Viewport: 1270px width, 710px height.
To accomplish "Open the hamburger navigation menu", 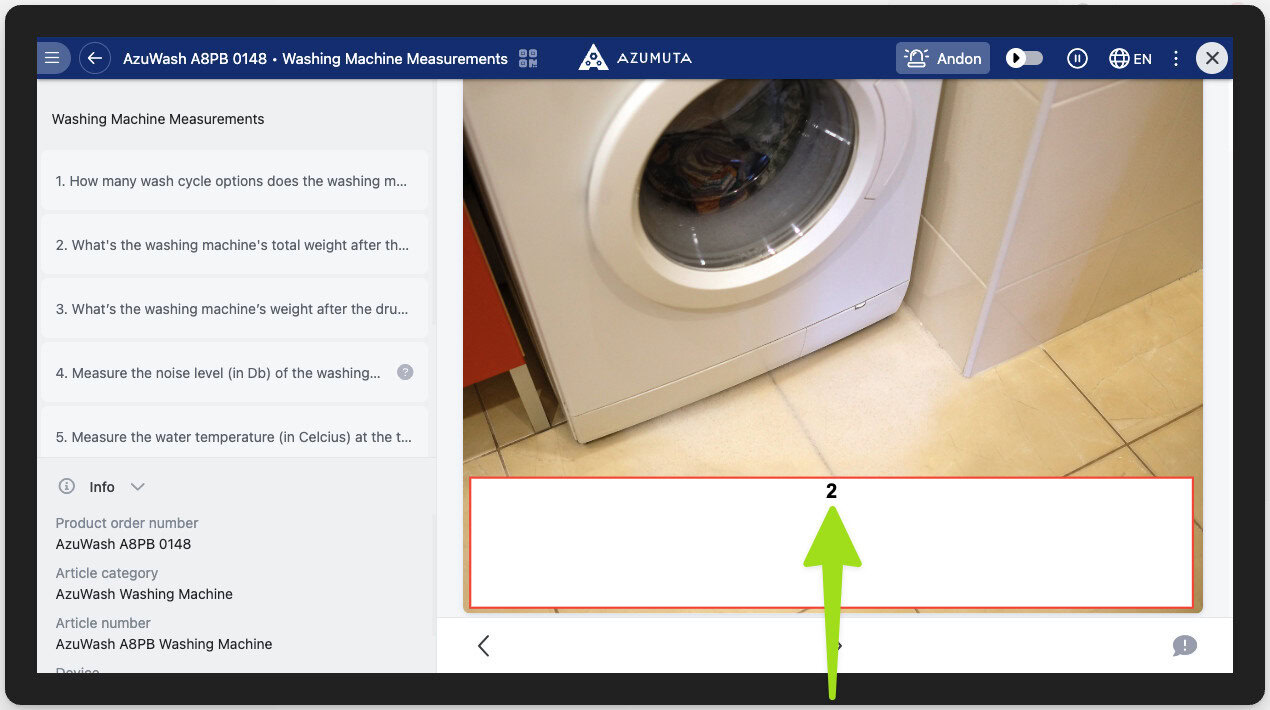I will pos(53,57).
